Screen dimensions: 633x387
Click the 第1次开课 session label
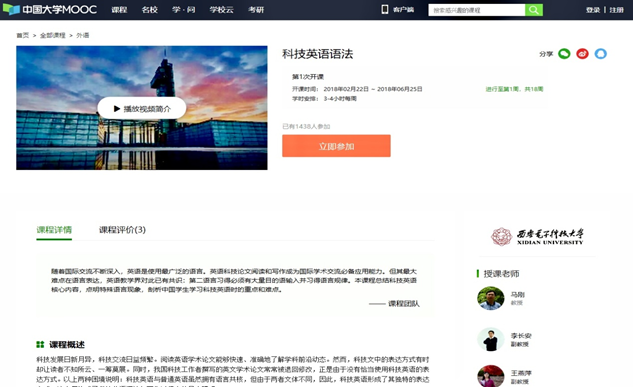(x=308, y=77)
